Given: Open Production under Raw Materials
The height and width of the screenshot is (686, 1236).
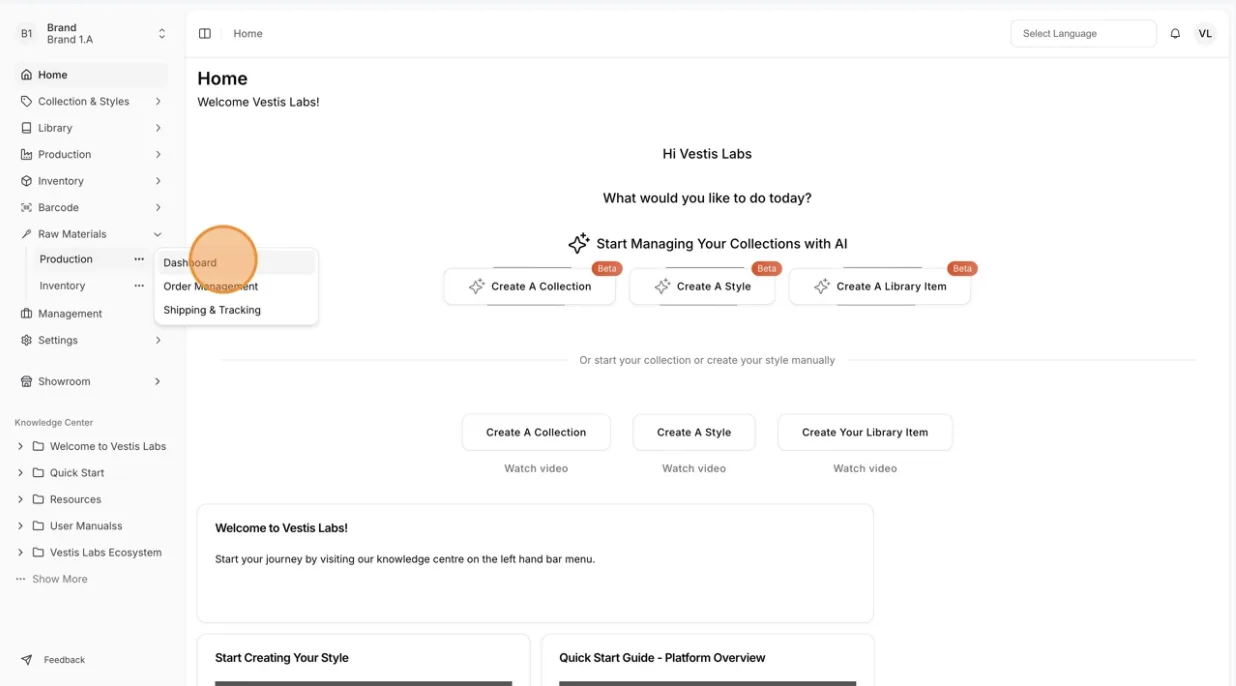Looking at the screenshot, I should coord(66,259).
